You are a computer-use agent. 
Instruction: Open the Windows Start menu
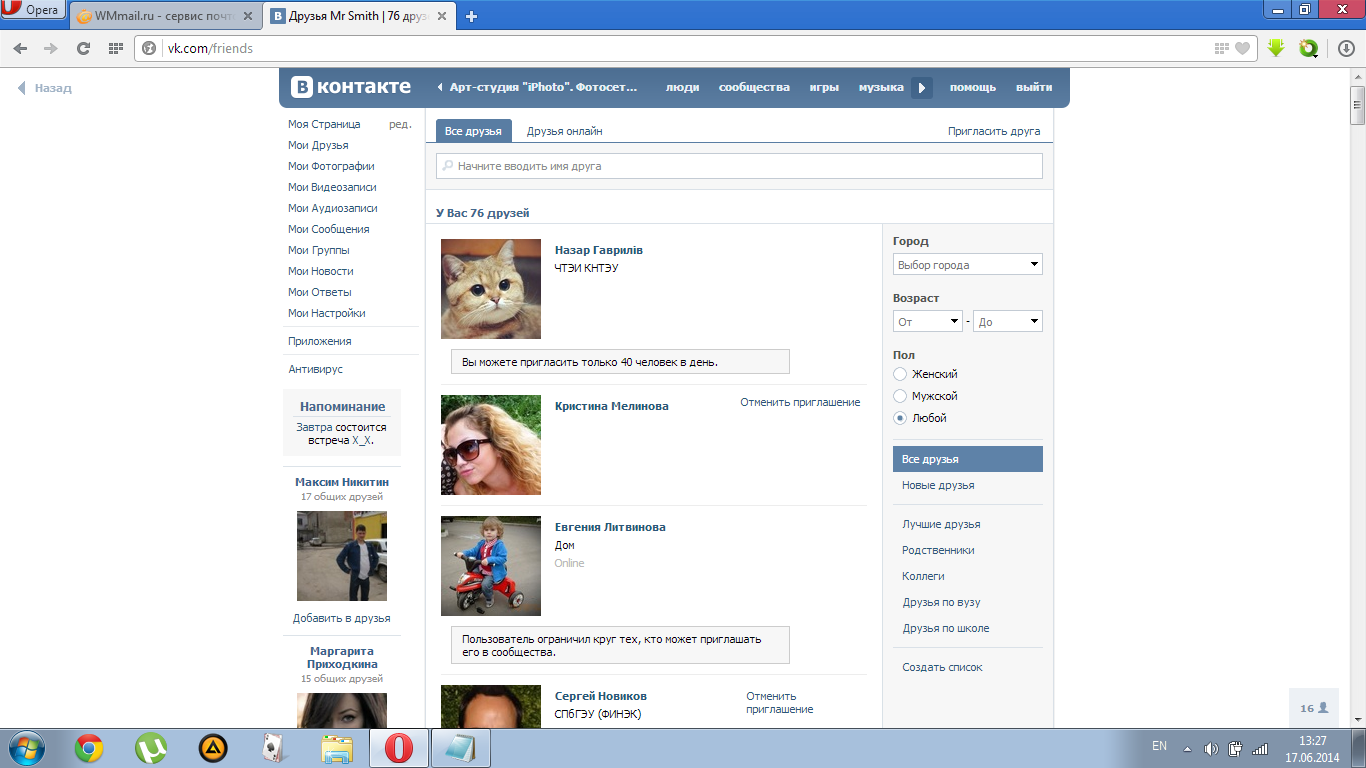(x=25, y=747)
